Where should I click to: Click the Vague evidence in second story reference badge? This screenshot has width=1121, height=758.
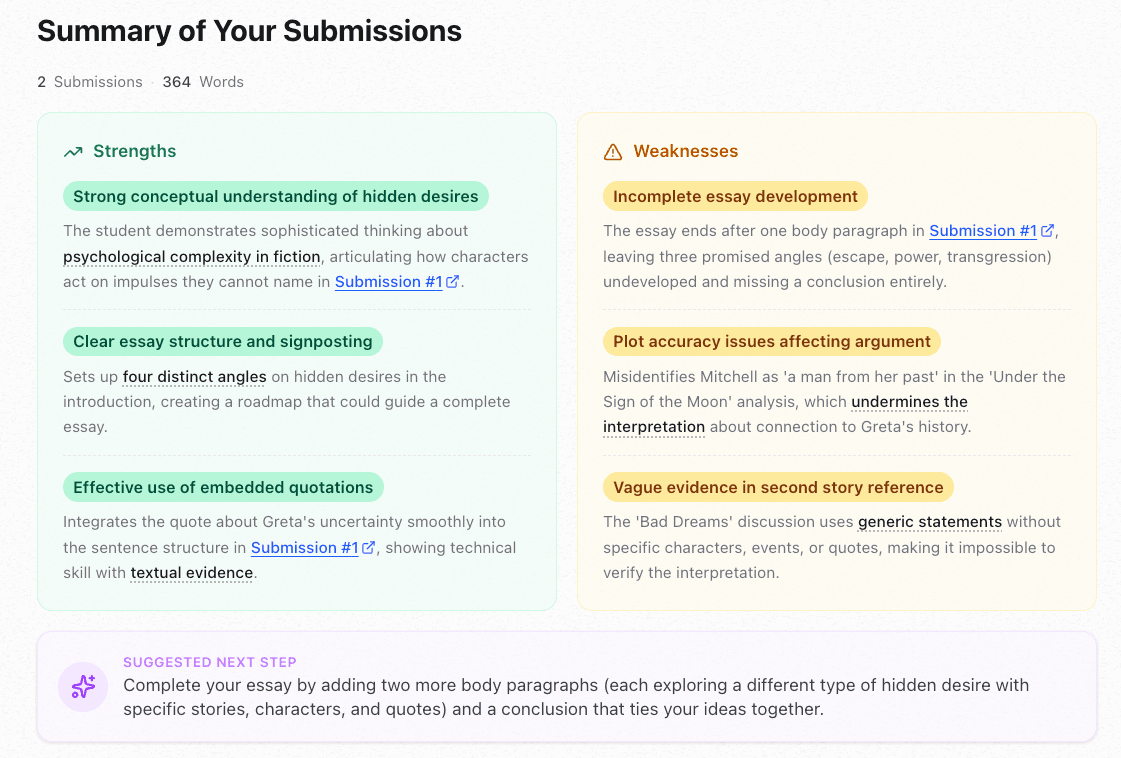(778, 487)
